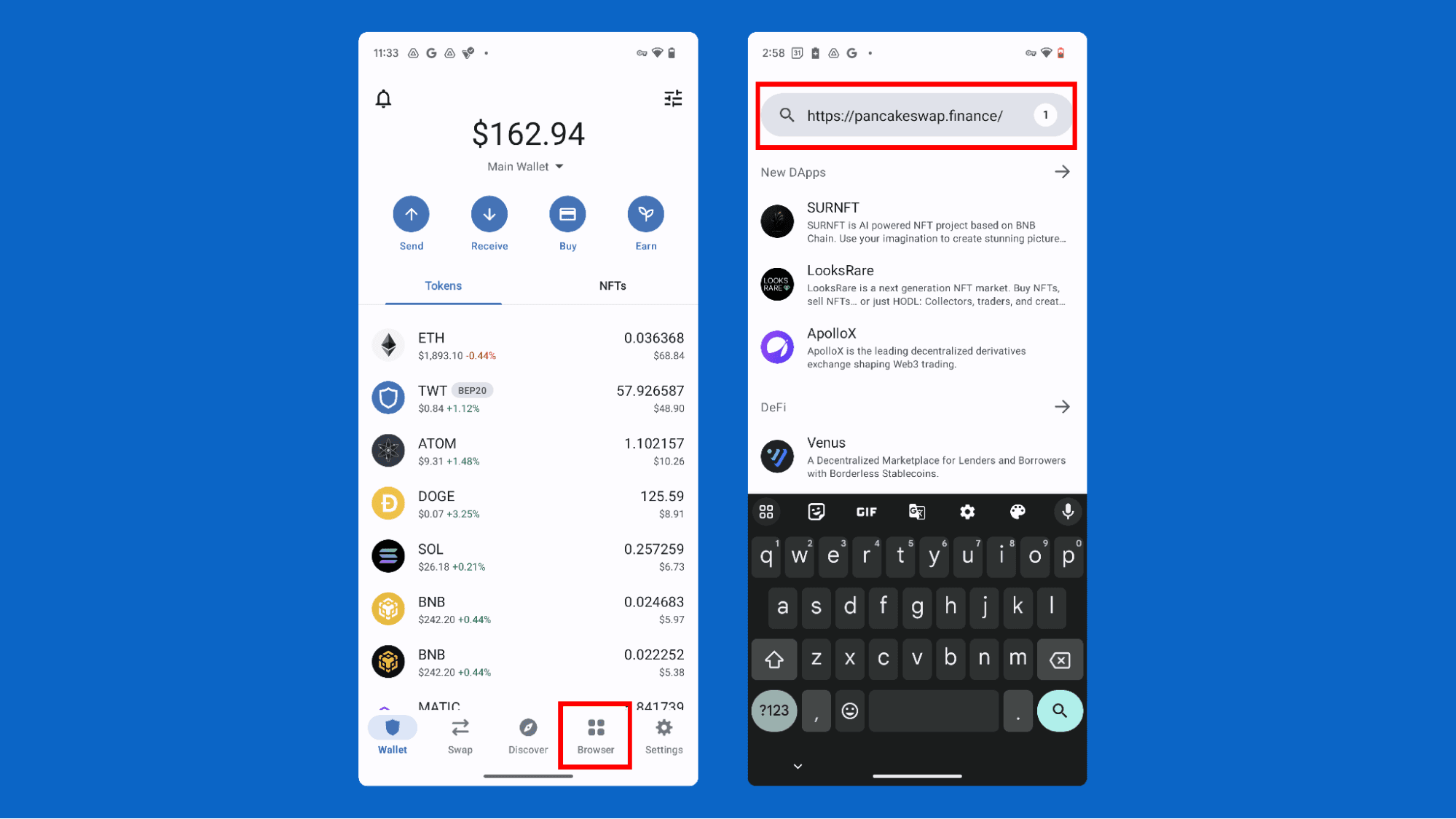Image resolution: width=1456 pixels, height=819 pixels.
Task: Switch to the NFTs tab
Action: pos(612,286)
